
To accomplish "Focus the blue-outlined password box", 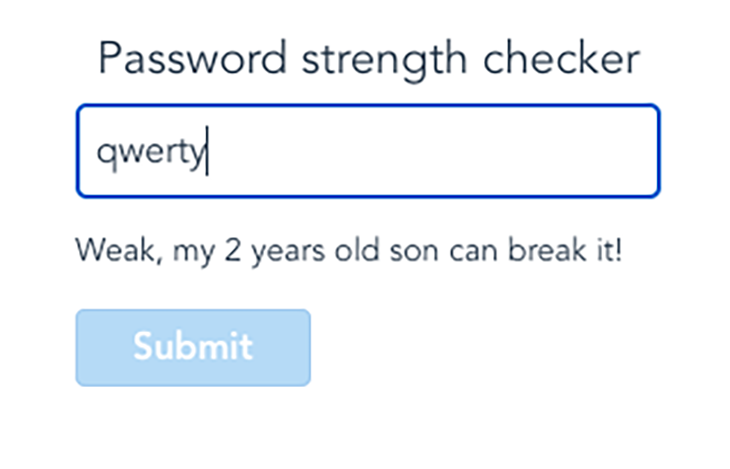I will coord(367,151).
